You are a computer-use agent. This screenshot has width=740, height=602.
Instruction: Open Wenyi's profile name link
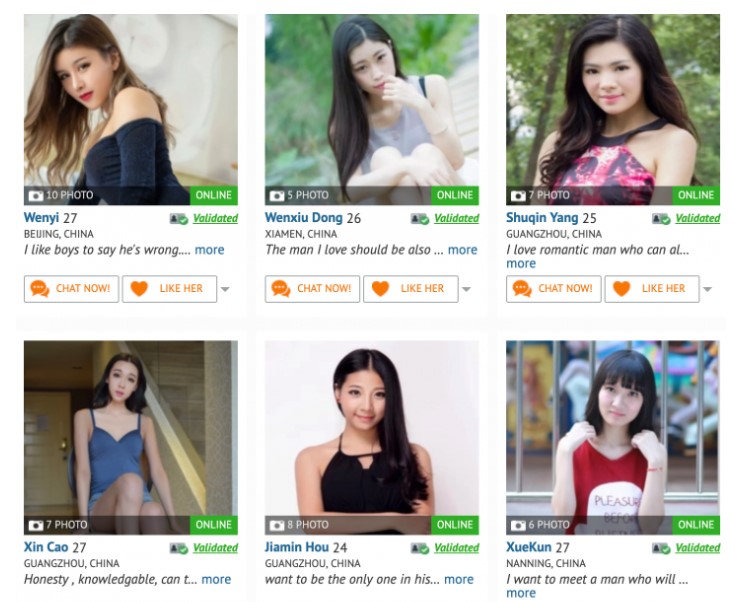(x=41, y=217)
